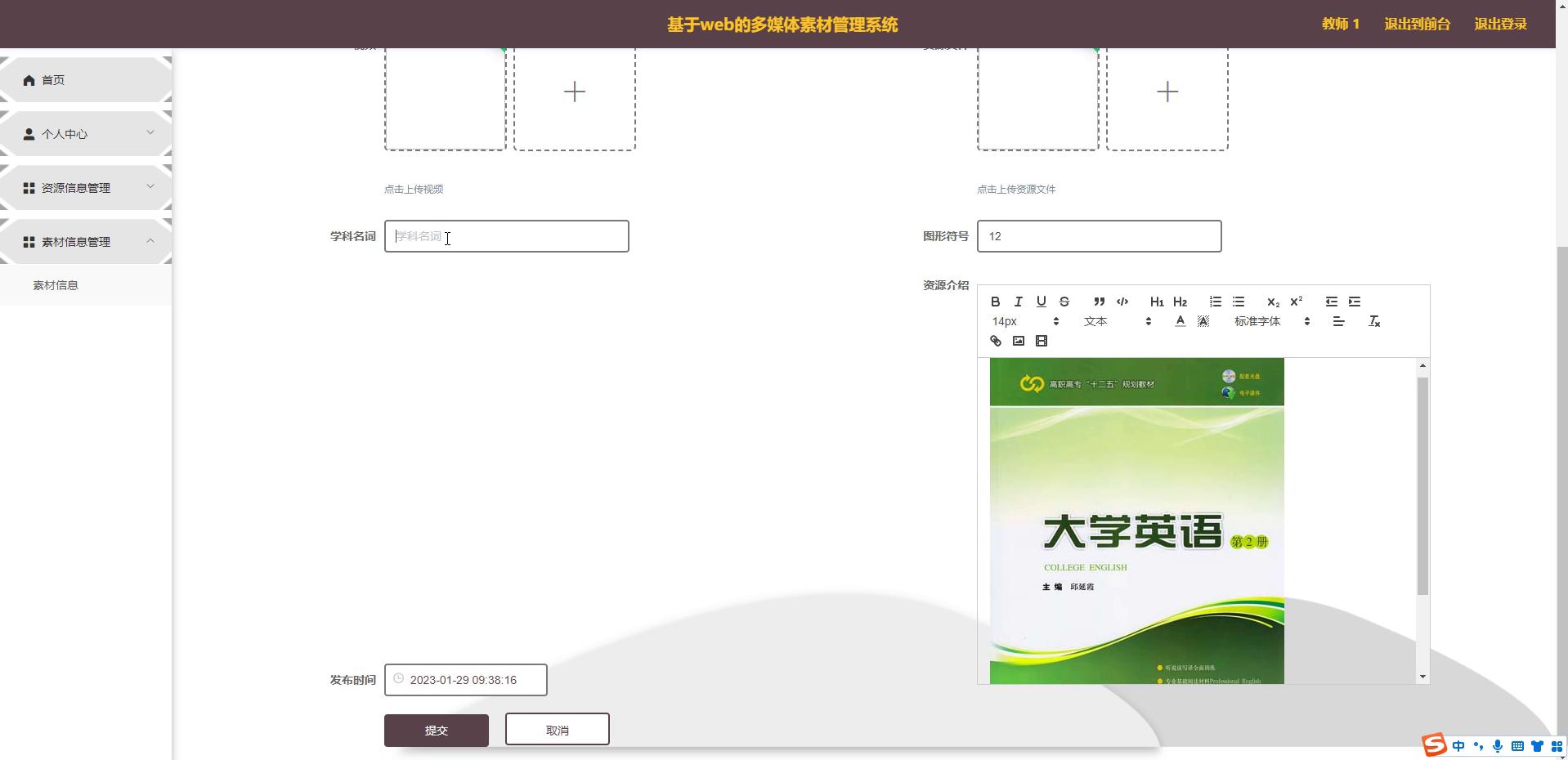Increase indent in the editor
1568x760 pixels.
pos(1355,302)
